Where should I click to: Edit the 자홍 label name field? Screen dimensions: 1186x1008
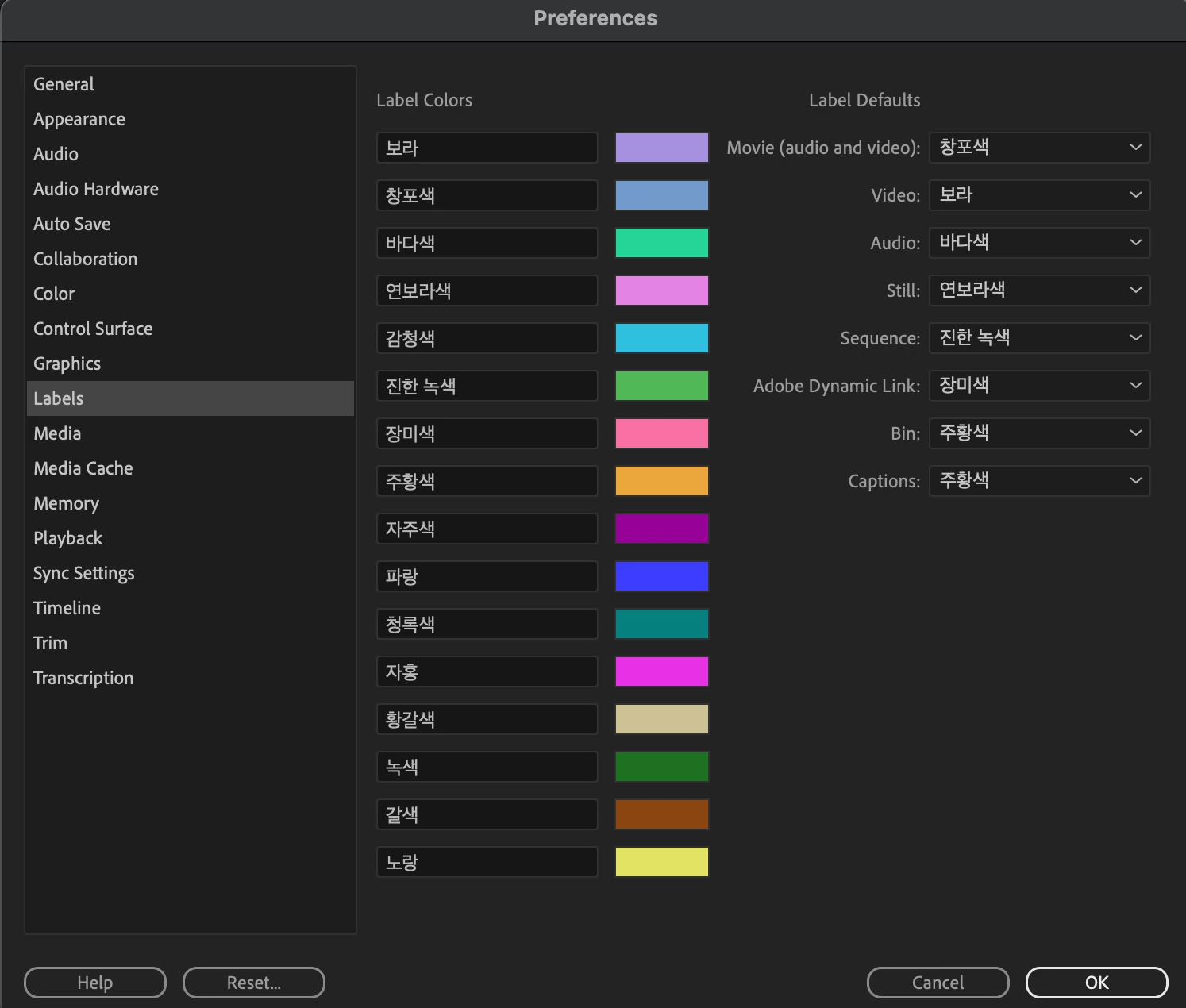pos(487,671)
